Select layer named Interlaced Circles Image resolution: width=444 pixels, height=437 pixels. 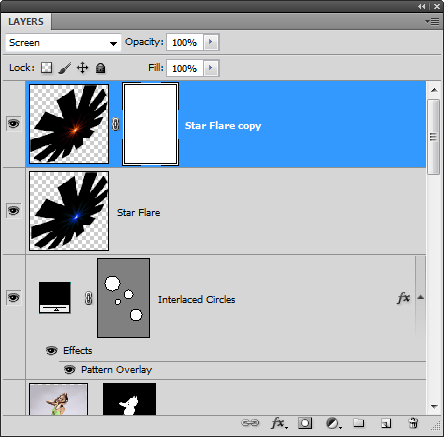coord(196,300)
